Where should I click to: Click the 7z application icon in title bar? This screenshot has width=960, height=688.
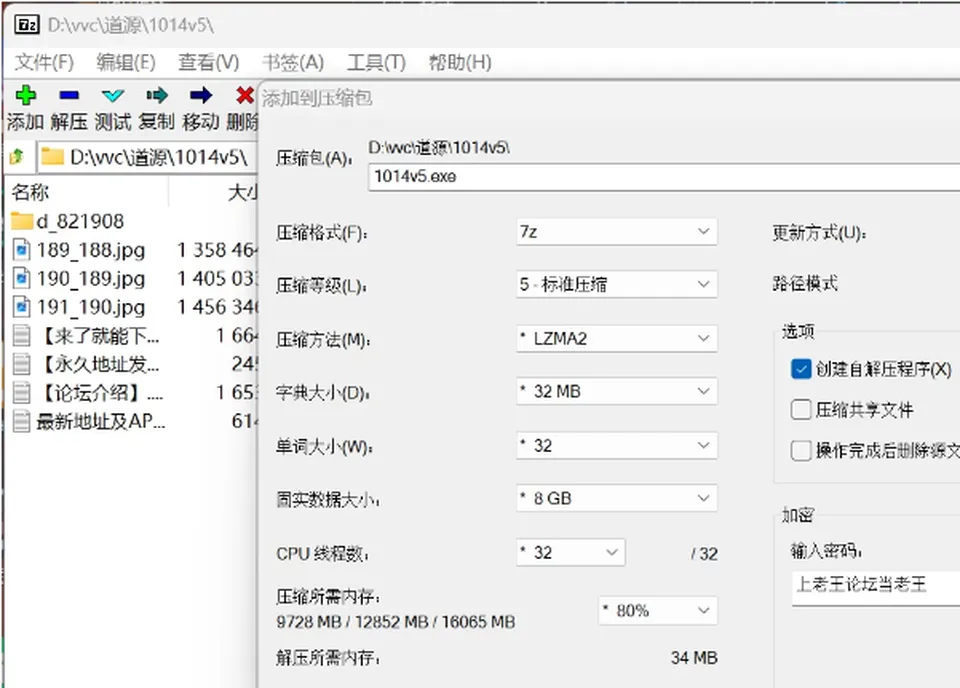tap(27, 24)
